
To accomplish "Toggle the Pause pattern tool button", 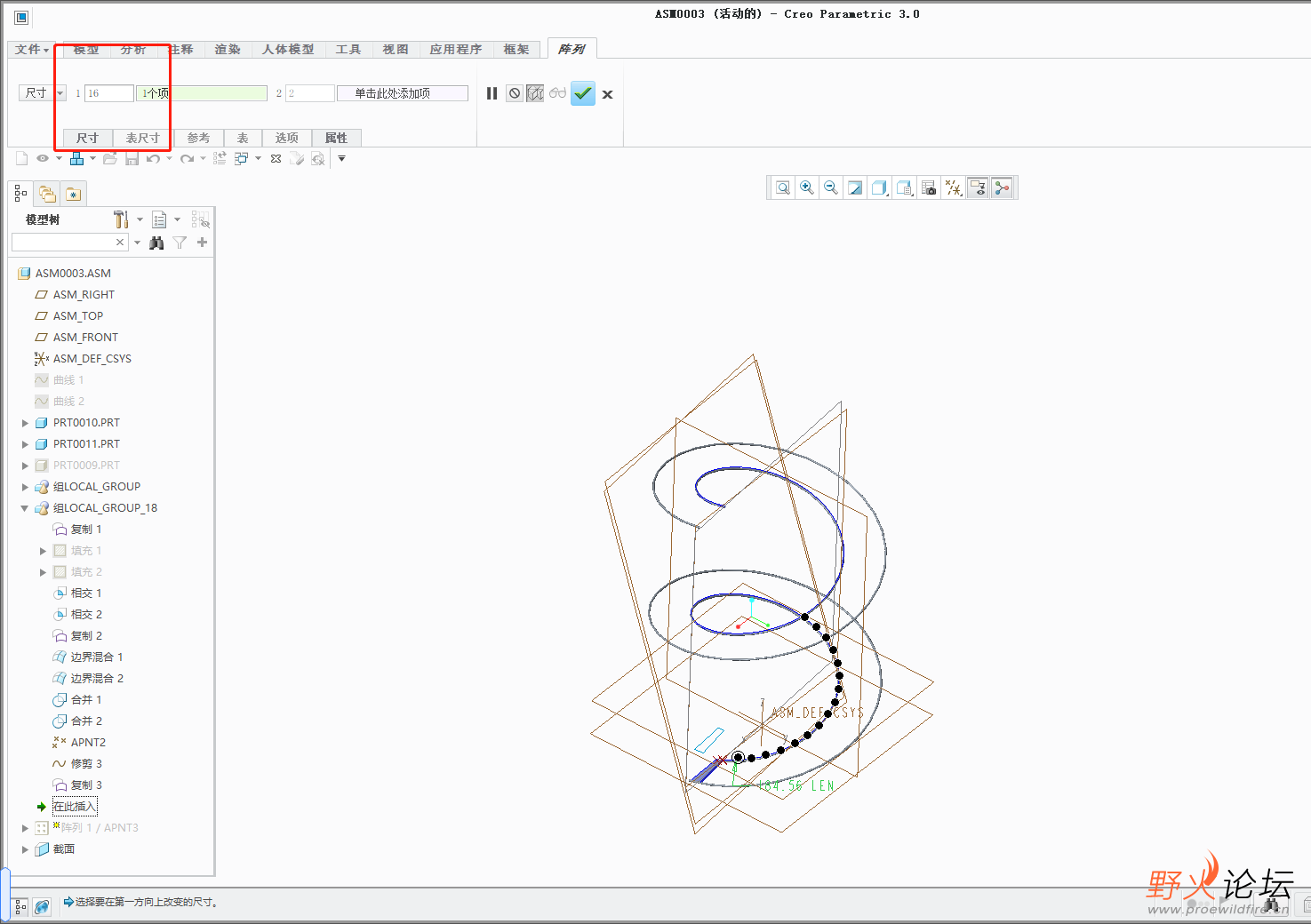I will click(x=492, y=93).
